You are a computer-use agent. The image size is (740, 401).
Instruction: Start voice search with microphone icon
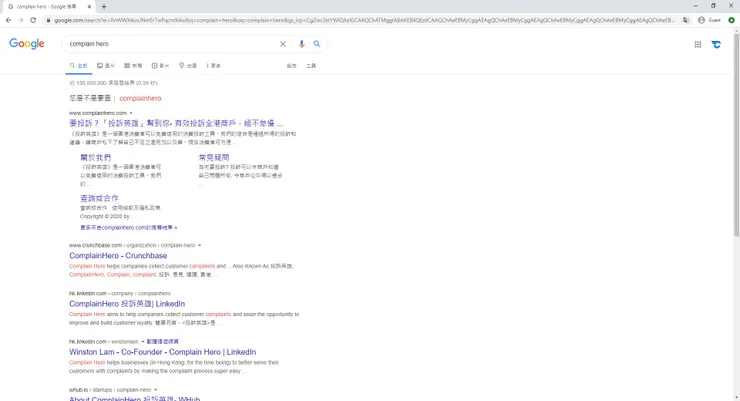point(302,44)
